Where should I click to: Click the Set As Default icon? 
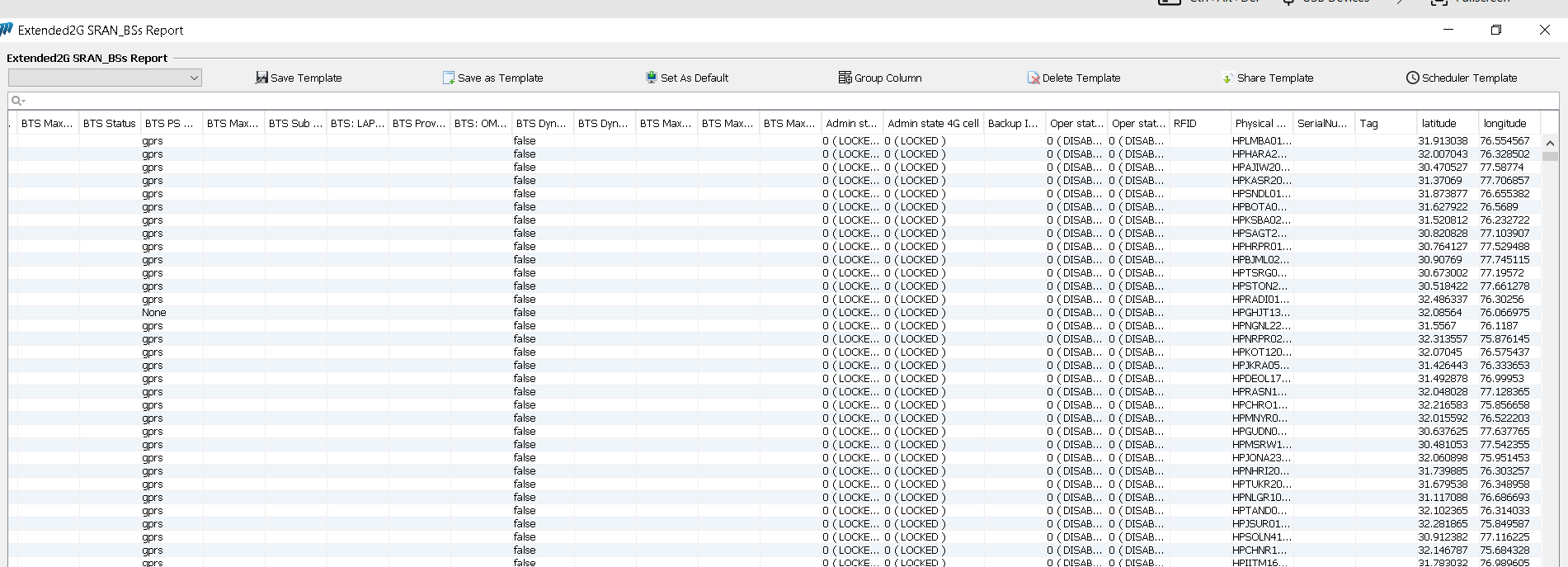coord(652,78)
